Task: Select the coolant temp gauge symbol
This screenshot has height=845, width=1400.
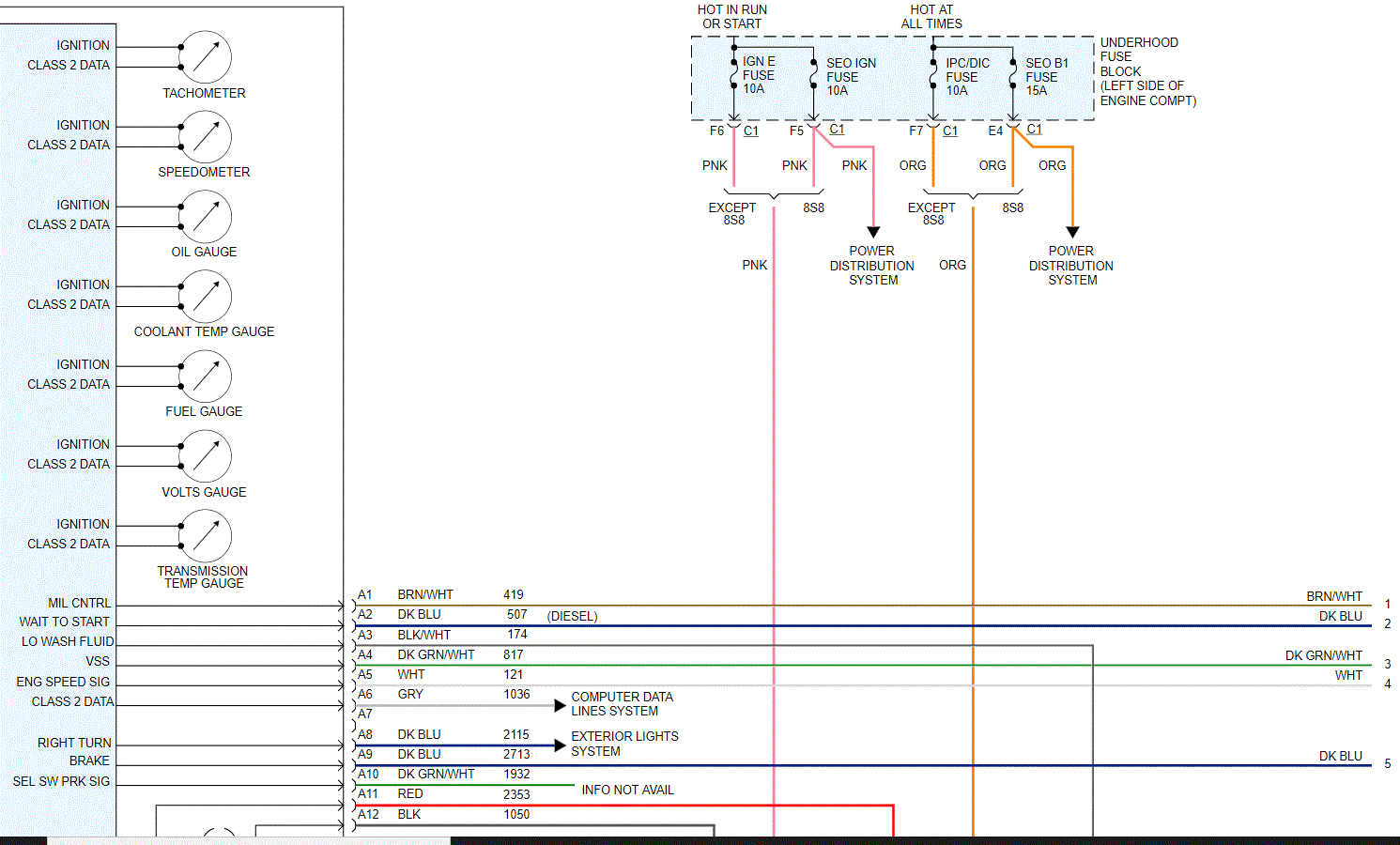Action: (206, 296)
